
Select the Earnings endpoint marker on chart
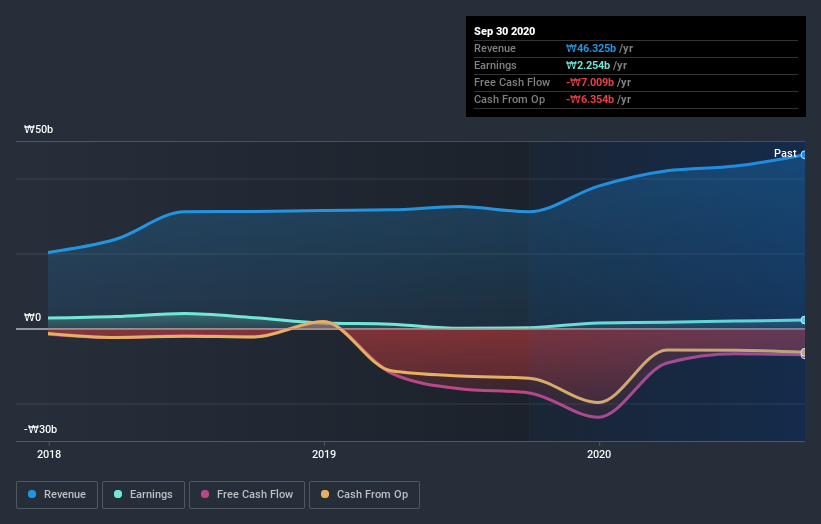pos(804,320)
